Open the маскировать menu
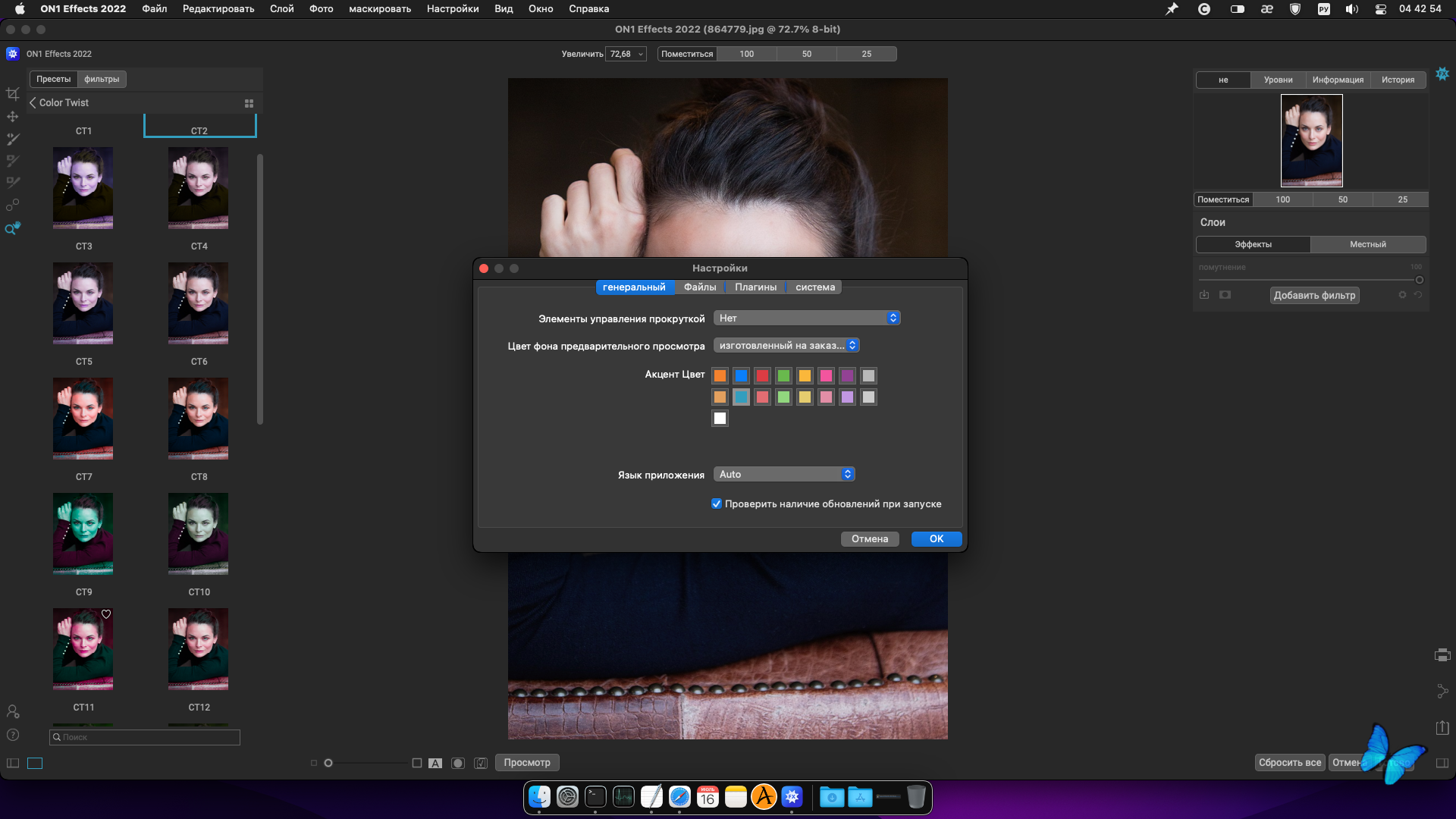The height and width of the screenshot is (819, 1456). click(x=380, y=9)
